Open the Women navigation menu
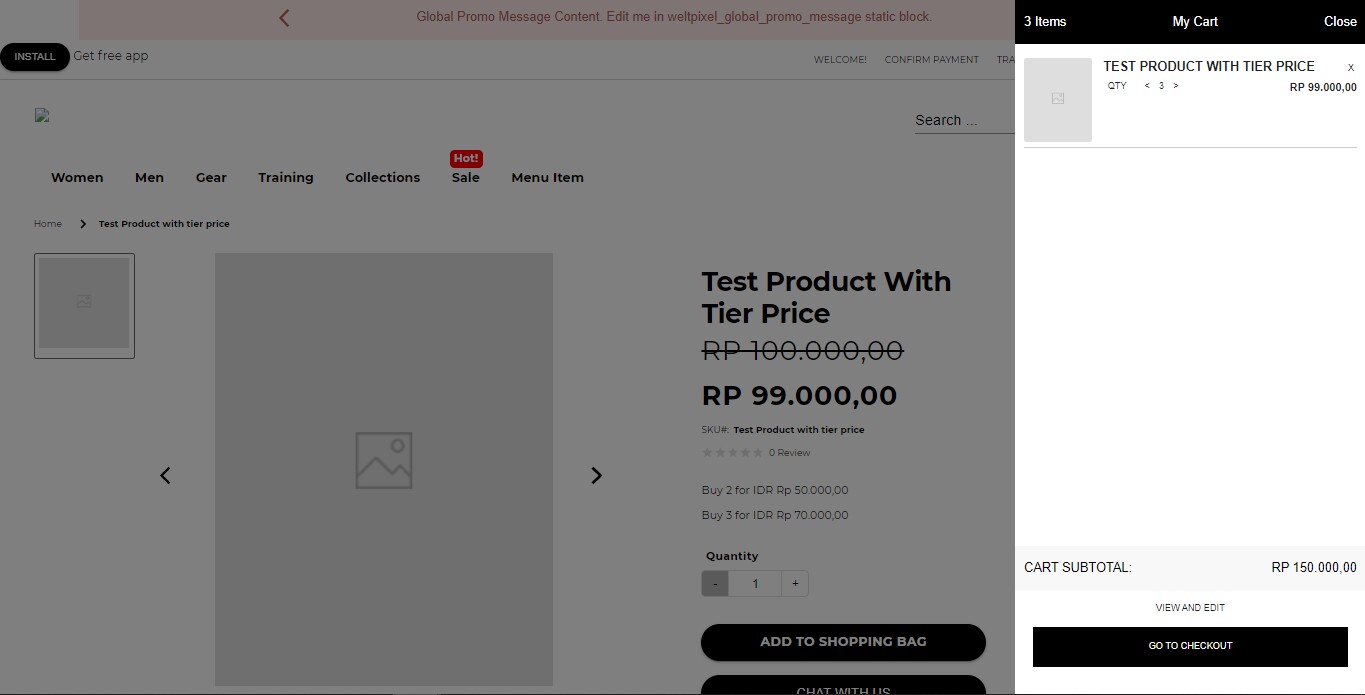The width and height of the screenshot is (1365, 695). pos(76,177)
